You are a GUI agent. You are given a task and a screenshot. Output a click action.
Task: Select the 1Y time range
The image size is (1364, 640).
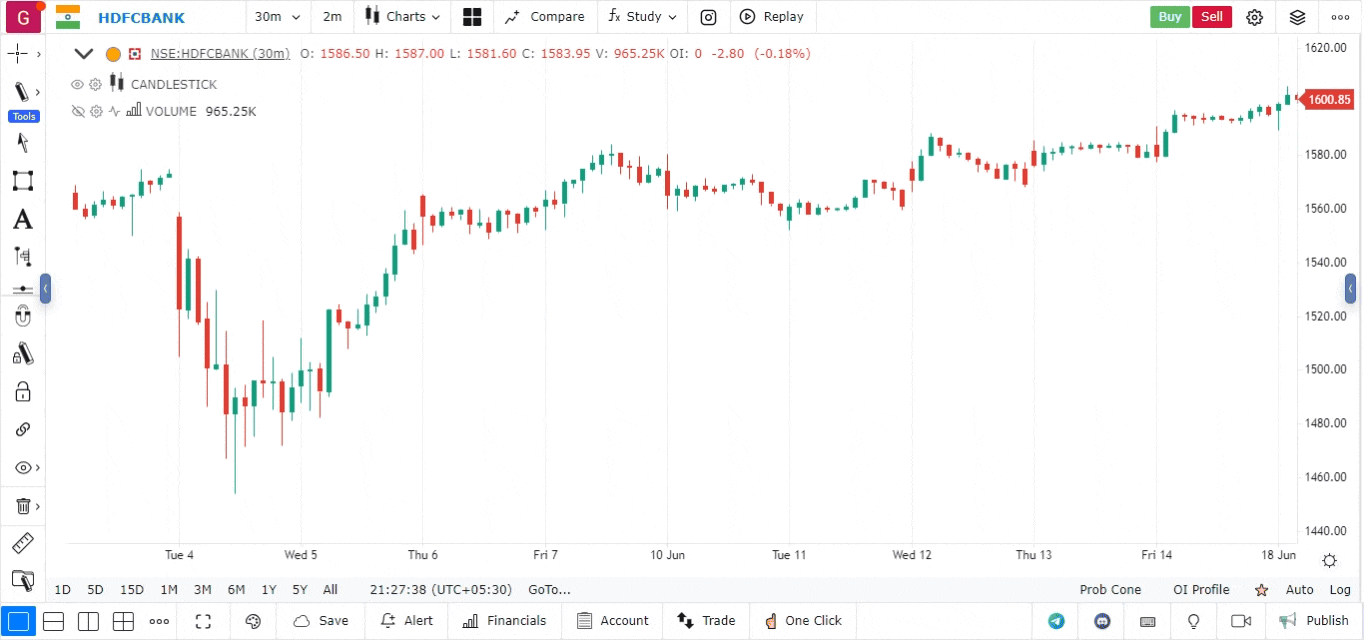click(269, 590)
